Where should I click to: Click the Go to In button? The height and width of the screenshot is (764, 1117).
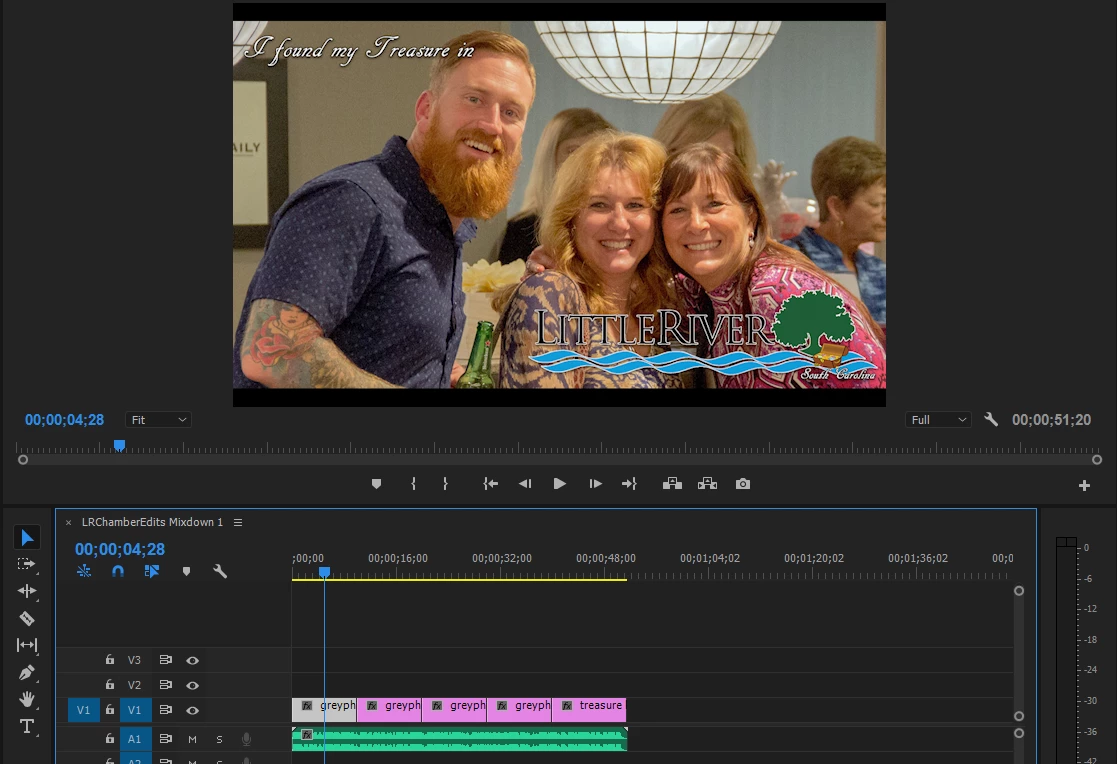coord(490,484)
